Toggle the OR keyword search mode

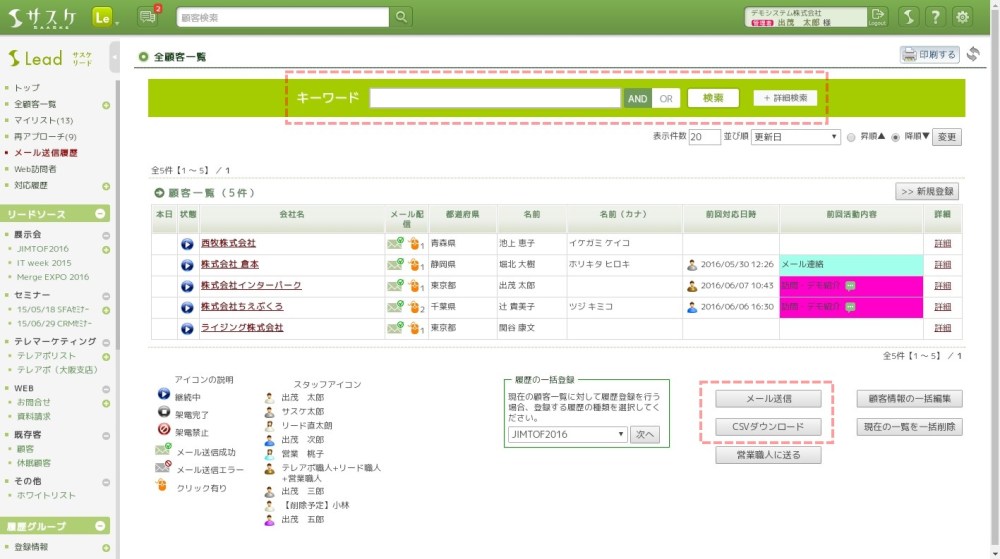[665, 98]
